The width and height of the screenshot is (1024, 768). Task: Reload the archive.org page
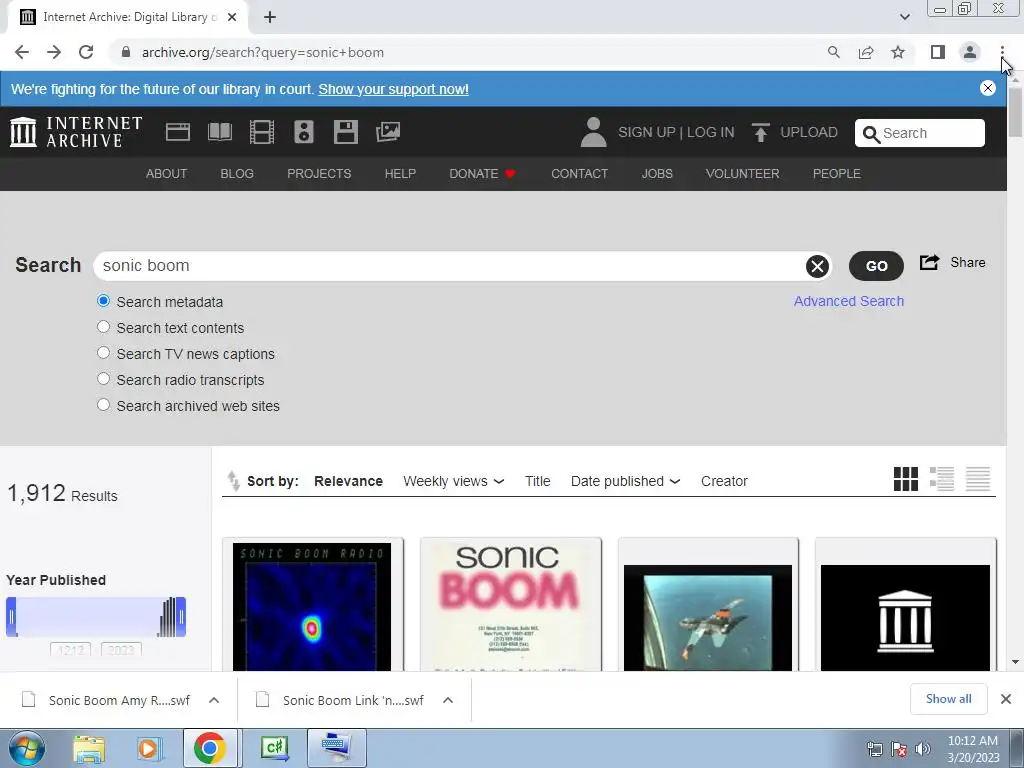pos(86,52)
